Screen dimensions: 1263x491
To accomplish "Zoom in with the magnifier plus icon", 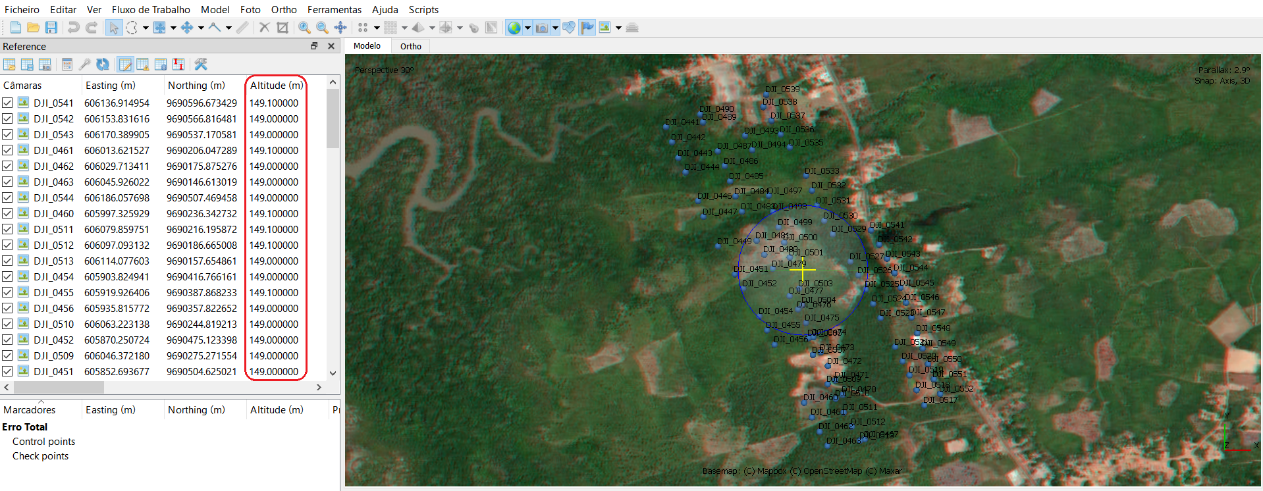I will point(304,27).
